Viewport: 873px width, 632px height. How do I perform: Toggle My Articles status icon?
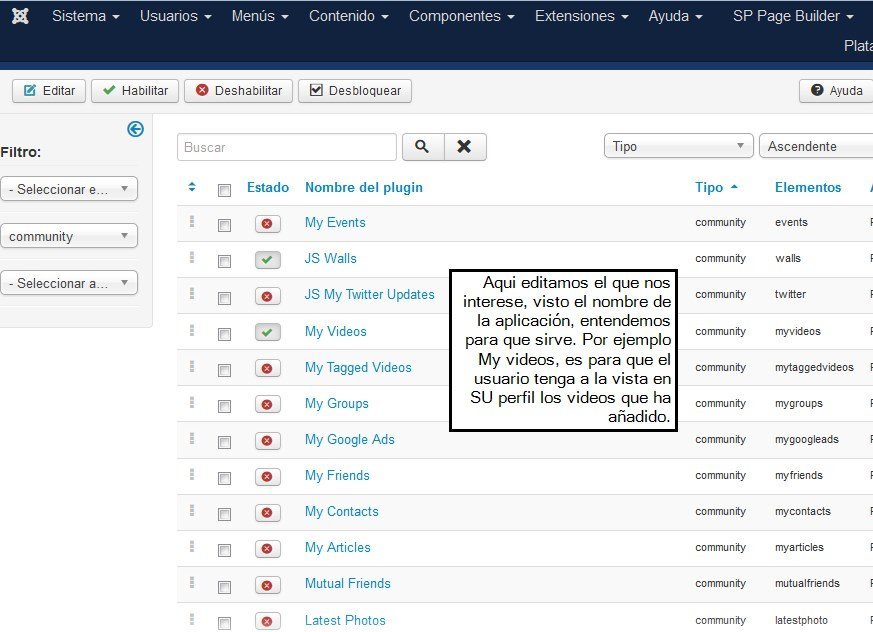click(267, 549)
